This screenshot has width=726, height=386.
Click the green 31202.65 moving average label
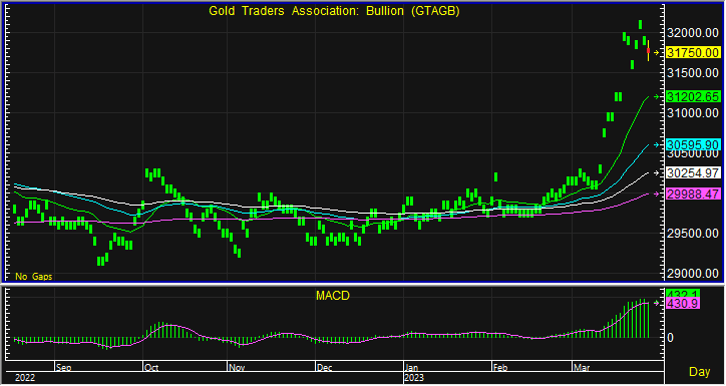693,96
